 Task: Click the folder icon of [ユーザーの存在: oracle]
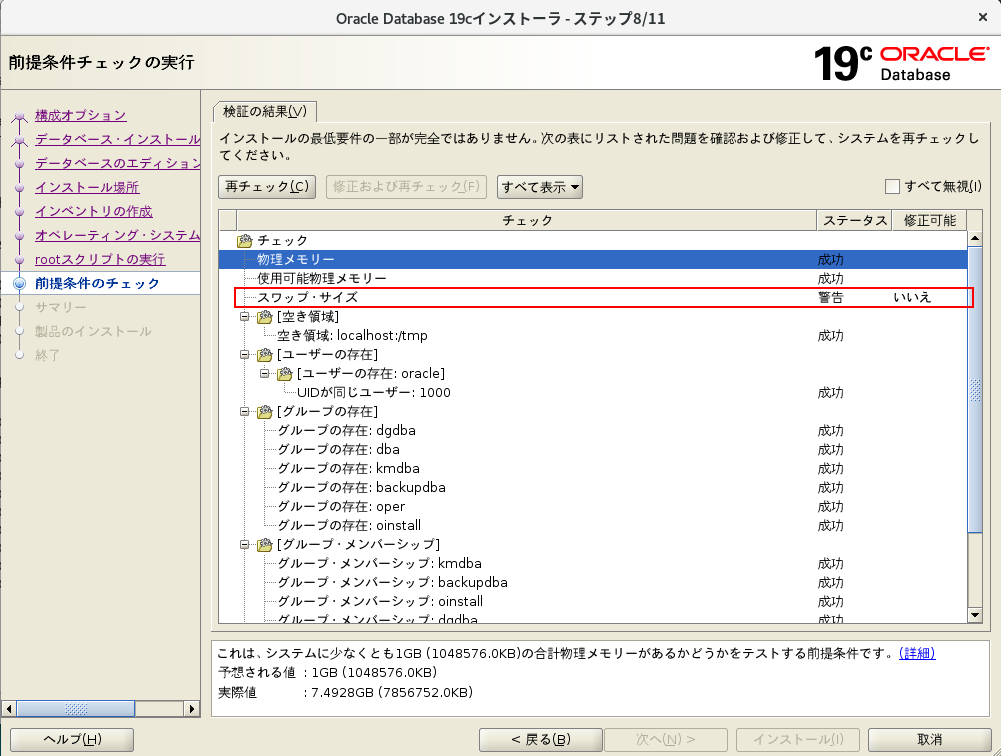285,374
